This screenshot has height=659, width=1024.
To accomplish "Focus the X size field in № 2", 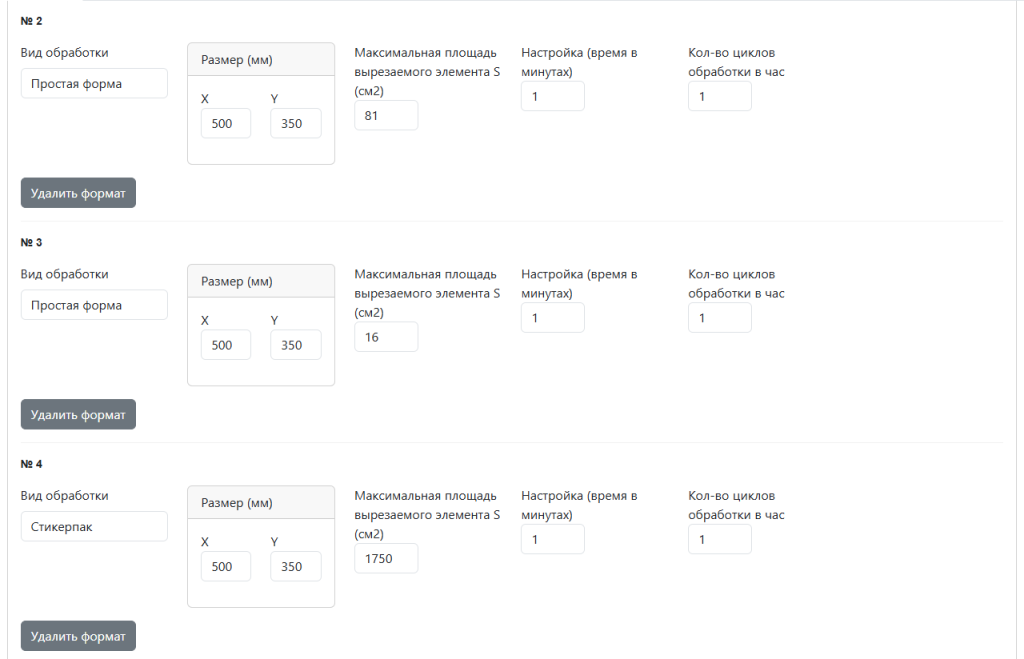I will [x=226, y=123].
